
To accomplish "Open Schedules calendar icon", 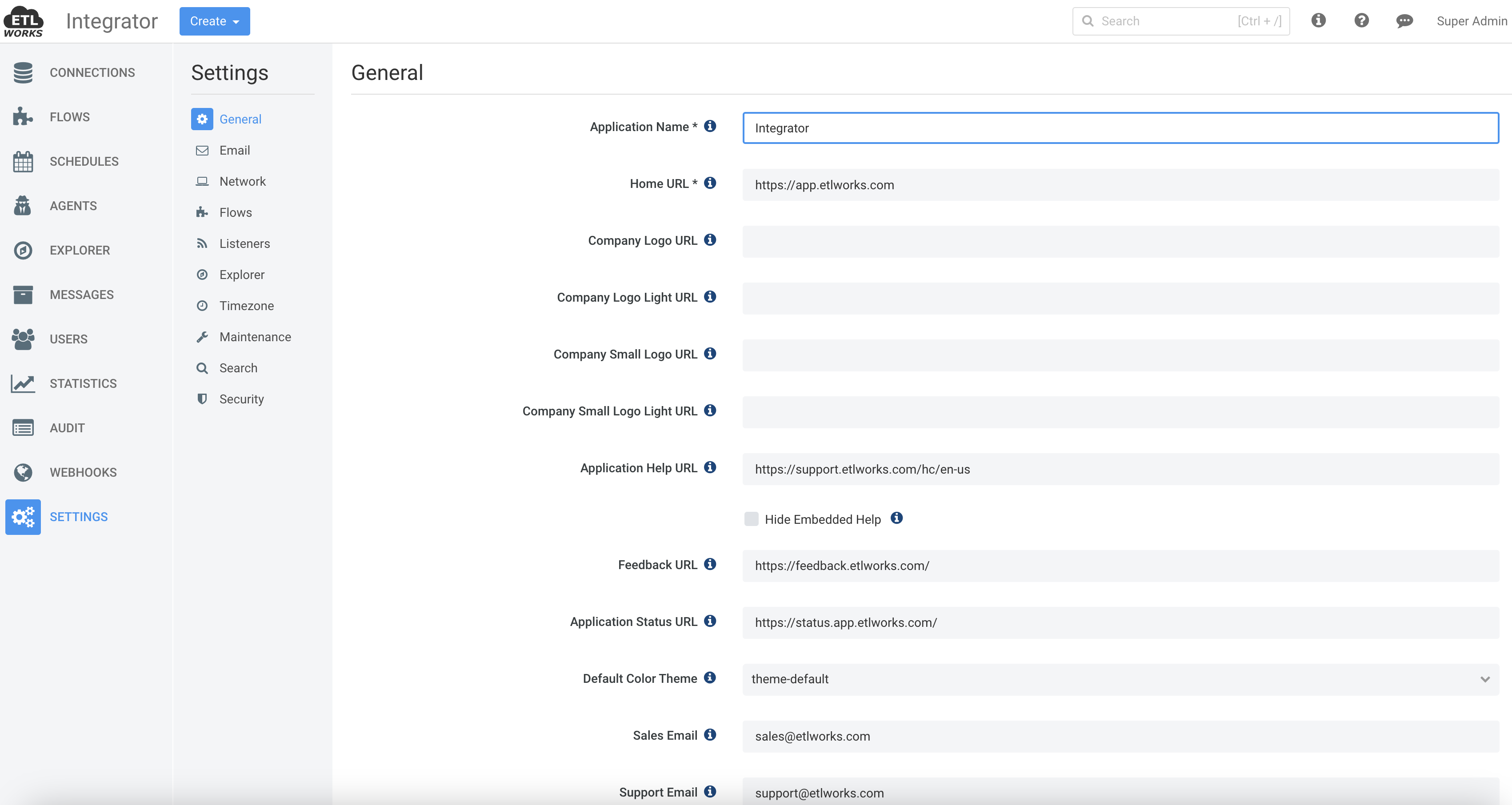I will coord(23,161).
